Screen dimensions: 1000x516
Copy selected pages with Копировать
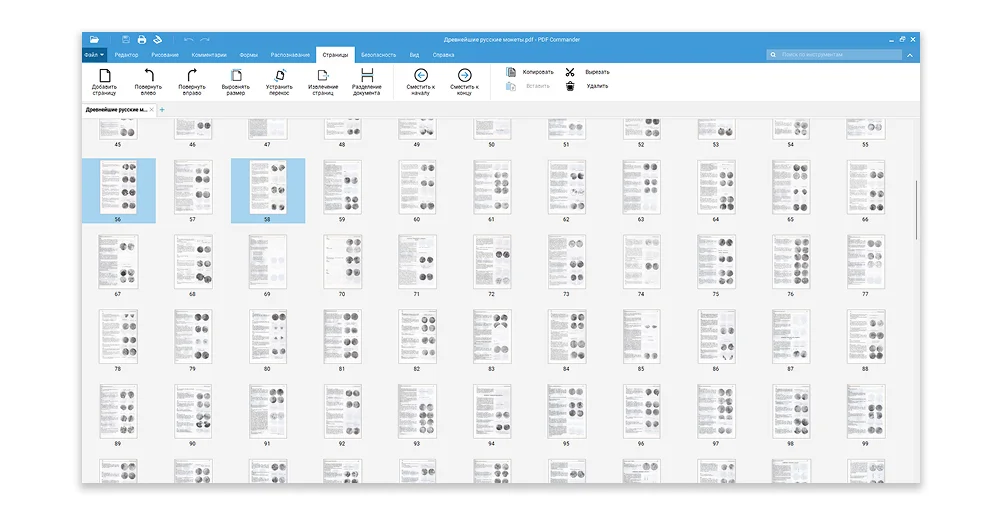click(x=530, y=72)
